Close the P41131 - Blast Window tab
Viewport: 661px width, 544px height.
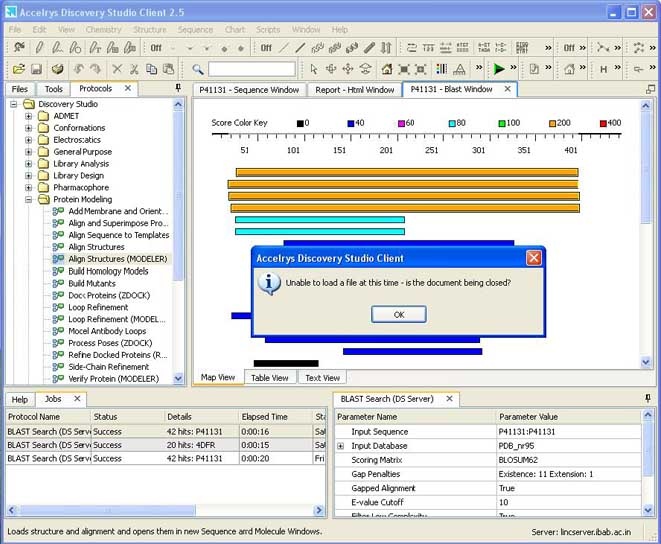tap(508, 89)
